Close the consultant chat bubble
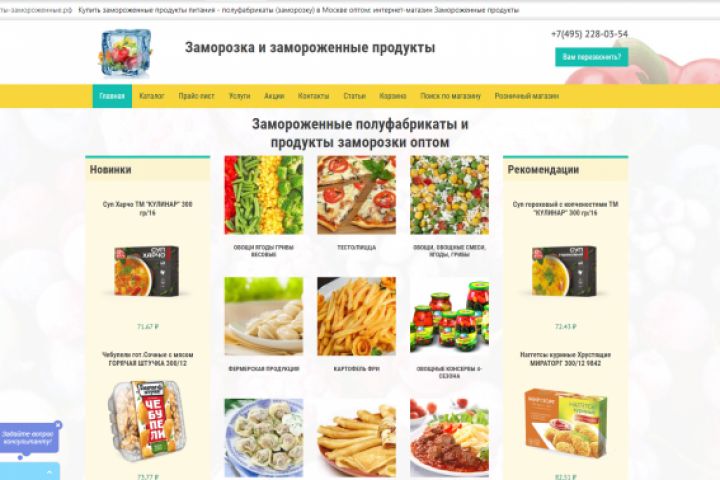720x480 pixels. (58, 425)
